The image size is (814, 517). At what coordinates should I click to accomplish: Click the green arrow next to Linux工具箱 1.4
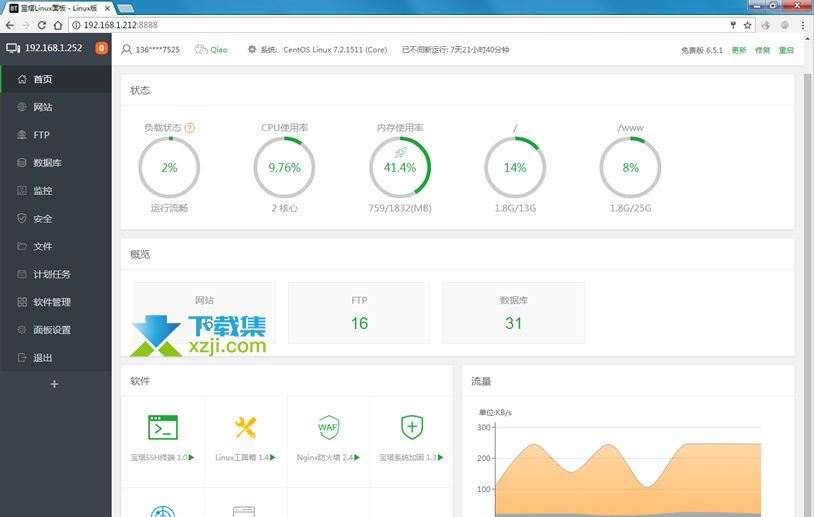[x=273, y=457]
